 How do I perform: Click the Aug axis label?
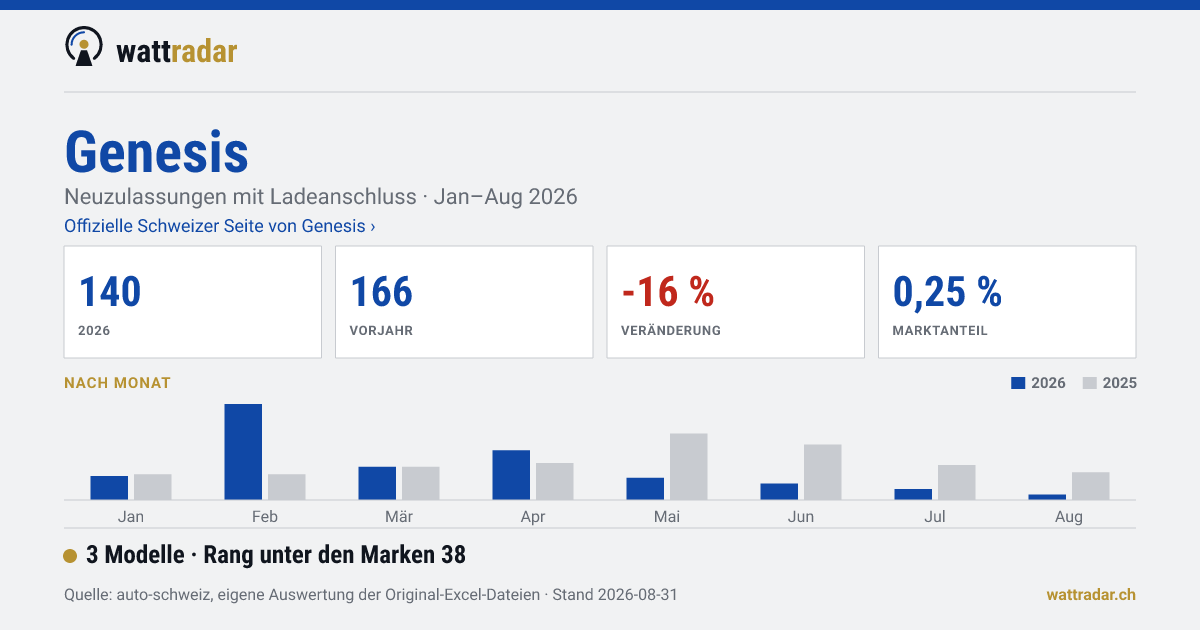(1069, 517)
